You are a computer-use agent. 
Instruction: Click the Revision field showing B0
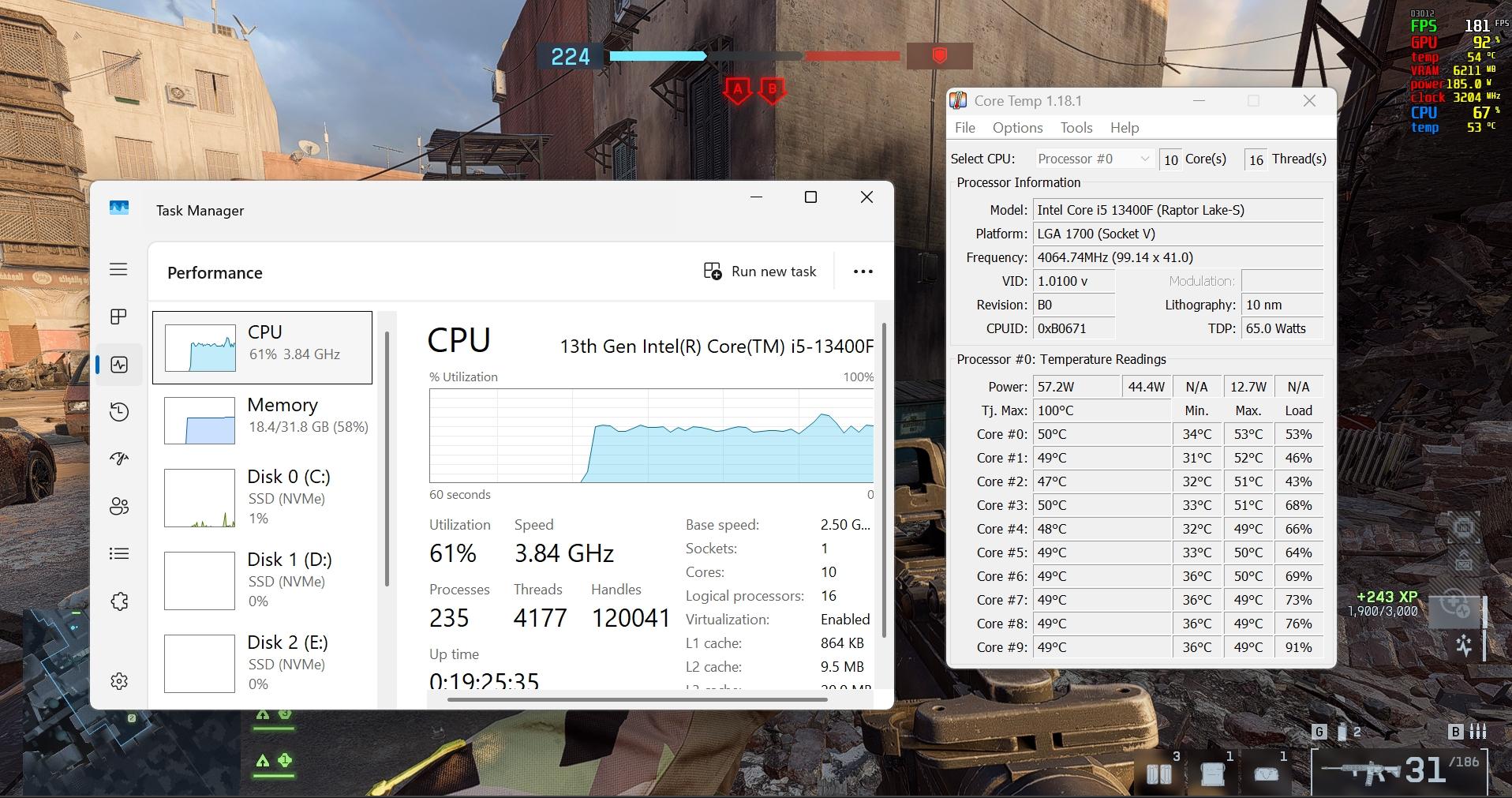[1074, 305]
